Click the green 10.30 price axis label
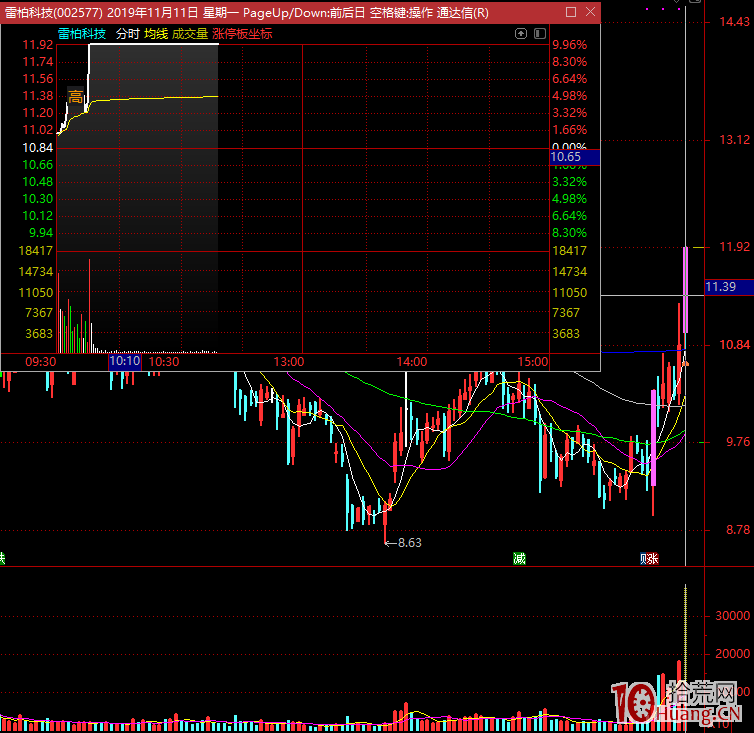This screenshot has height=733, width=754. tap(38, 199)
